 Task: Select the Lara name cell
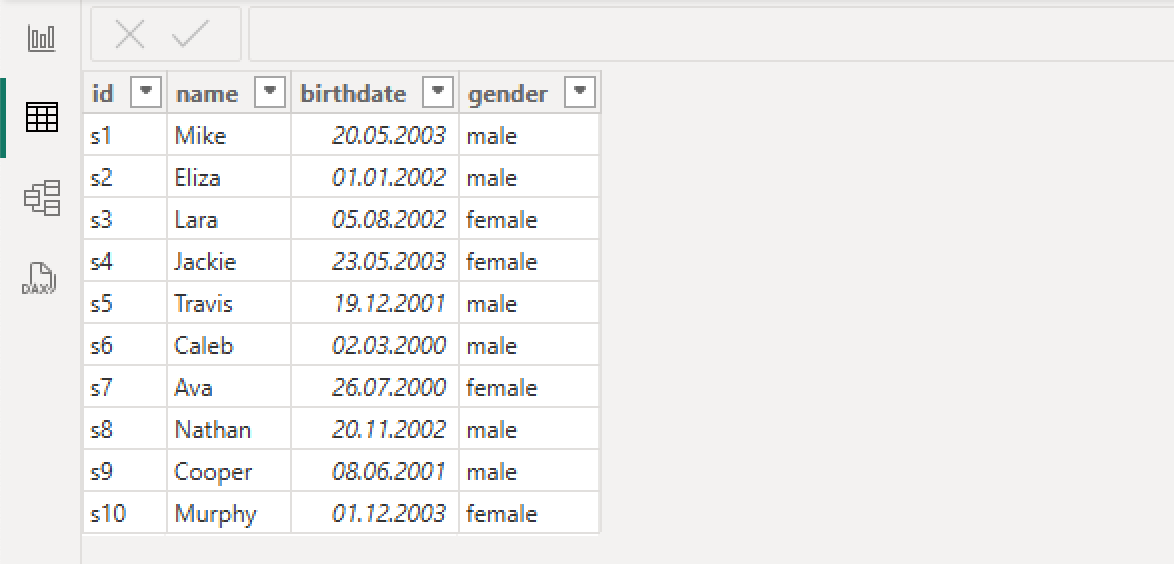click(x=229, y=219)
